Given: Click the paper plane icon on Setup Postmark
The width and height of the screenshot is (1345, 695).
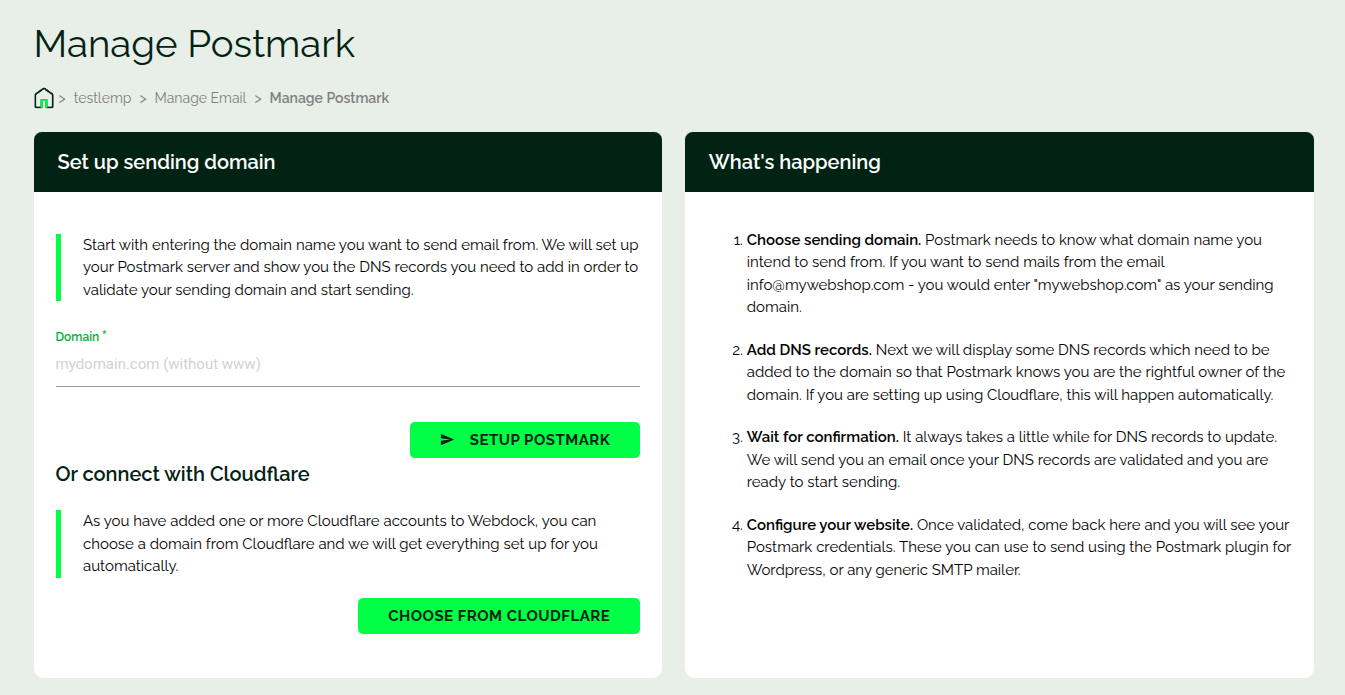Looking at the screenshot, I should 447,440.
